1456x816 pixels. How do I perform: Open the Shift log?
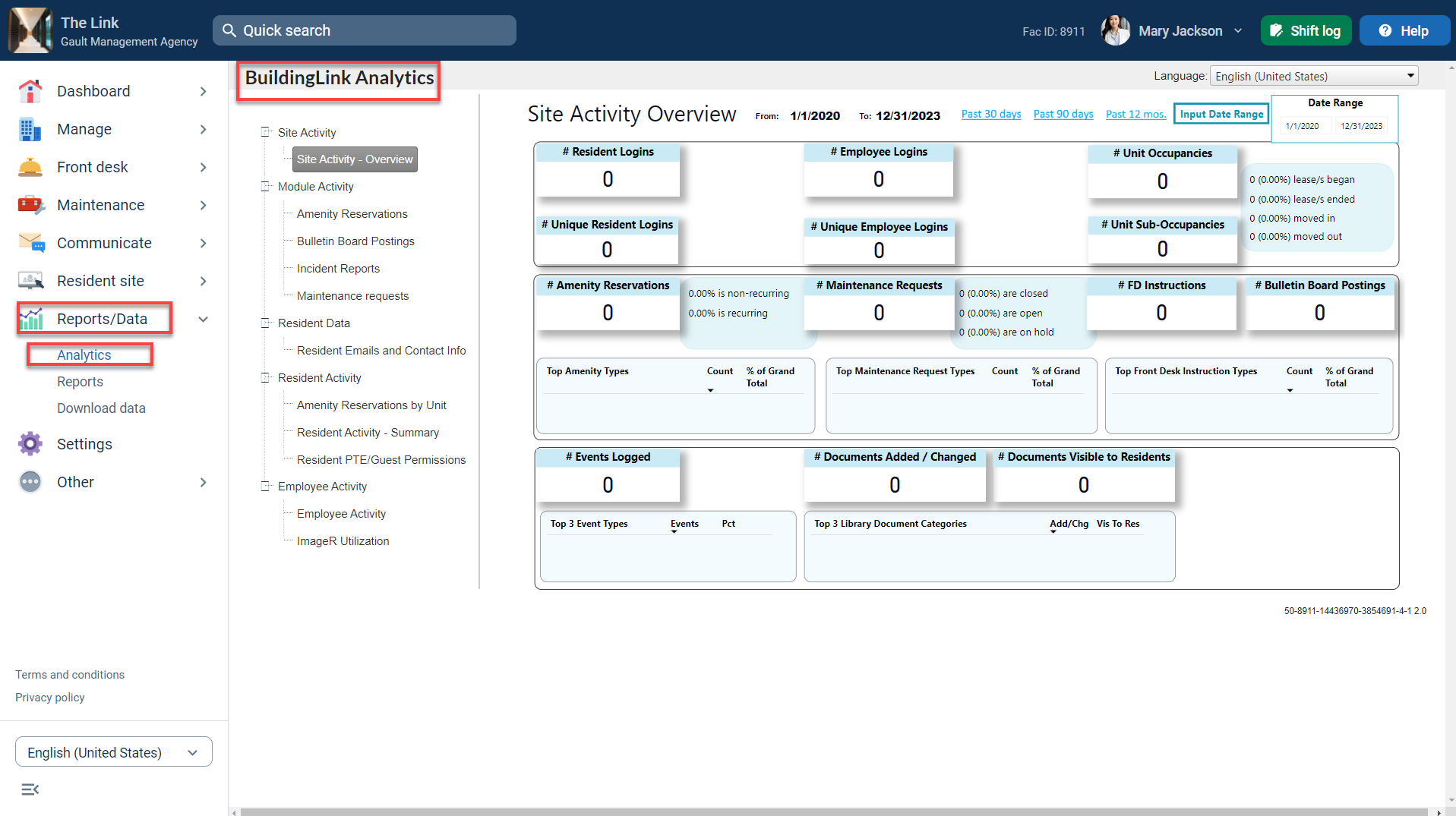pyautogui.click(x=1306, y=30)
